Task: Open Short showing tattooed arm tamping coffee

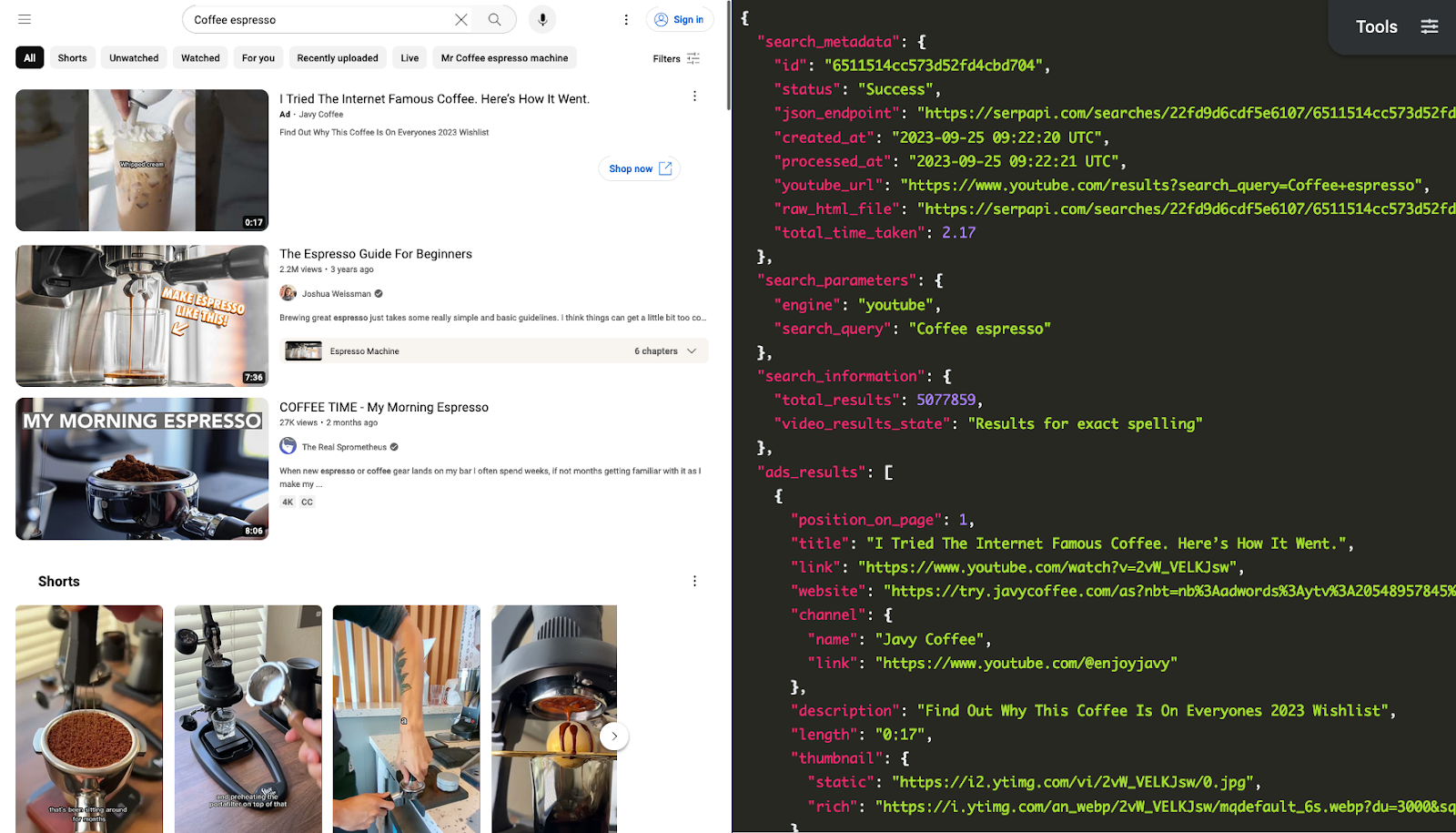Action: pos(407,719)
